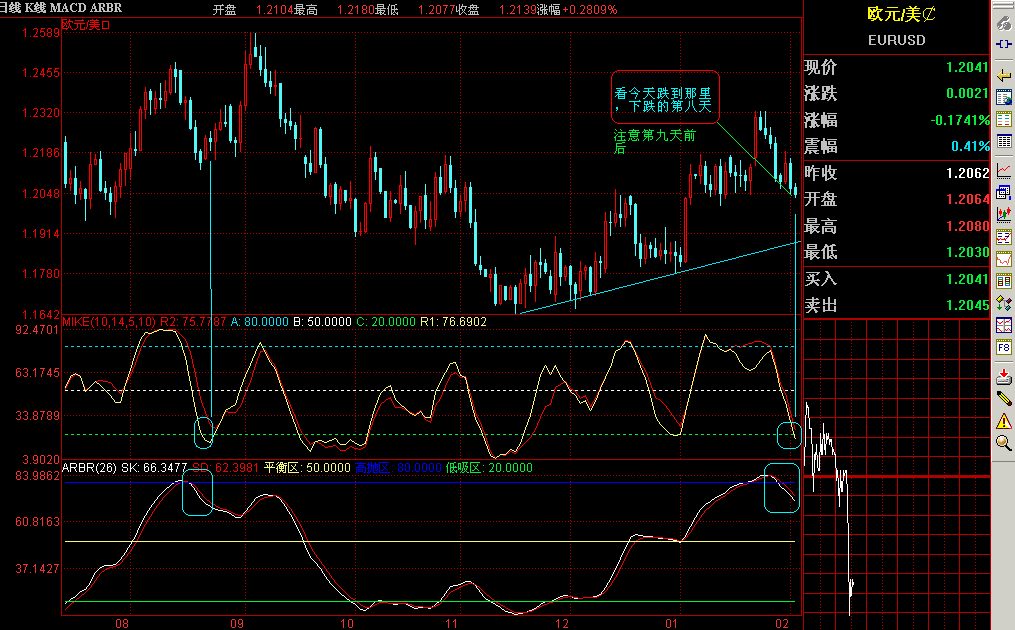Click the yellow back arrow icon

coord(1003,73)
